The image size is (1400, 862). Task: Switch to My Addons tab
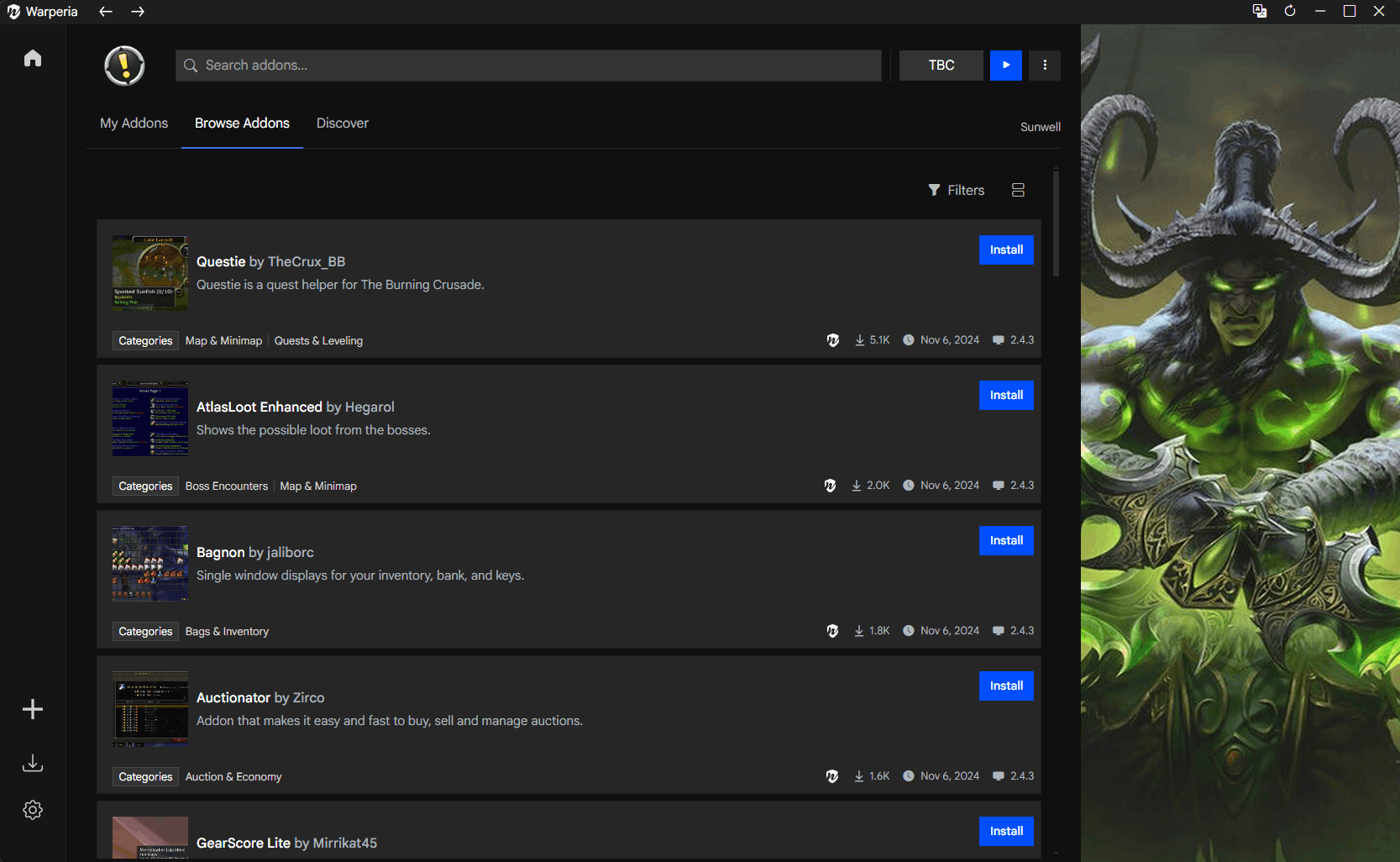coord(134,124)
